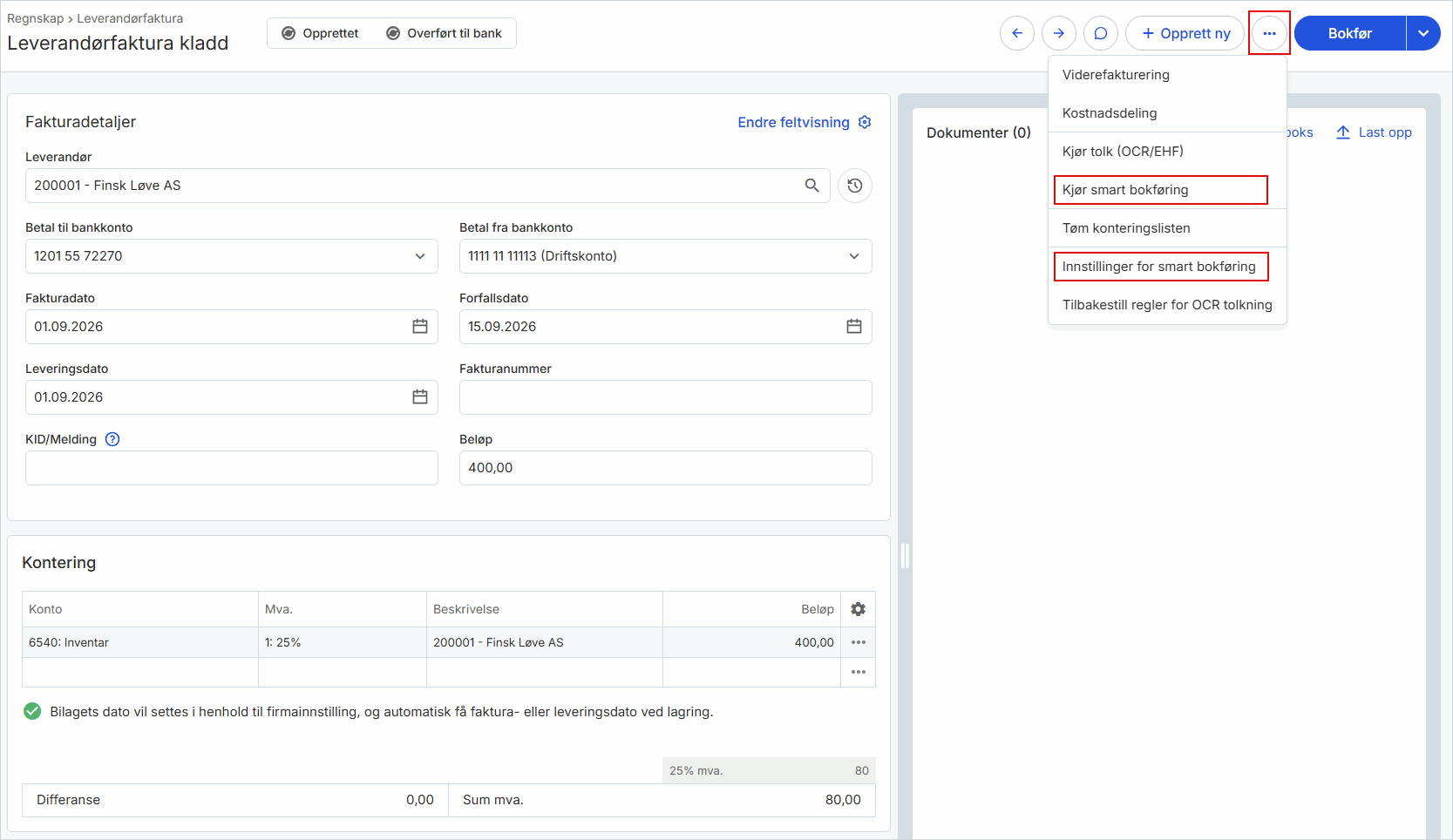Image resolution: width=1453 pixels, height=840 pixels.
Task: Grab the vertical panel splitter handle
Action: coord(905,555)
